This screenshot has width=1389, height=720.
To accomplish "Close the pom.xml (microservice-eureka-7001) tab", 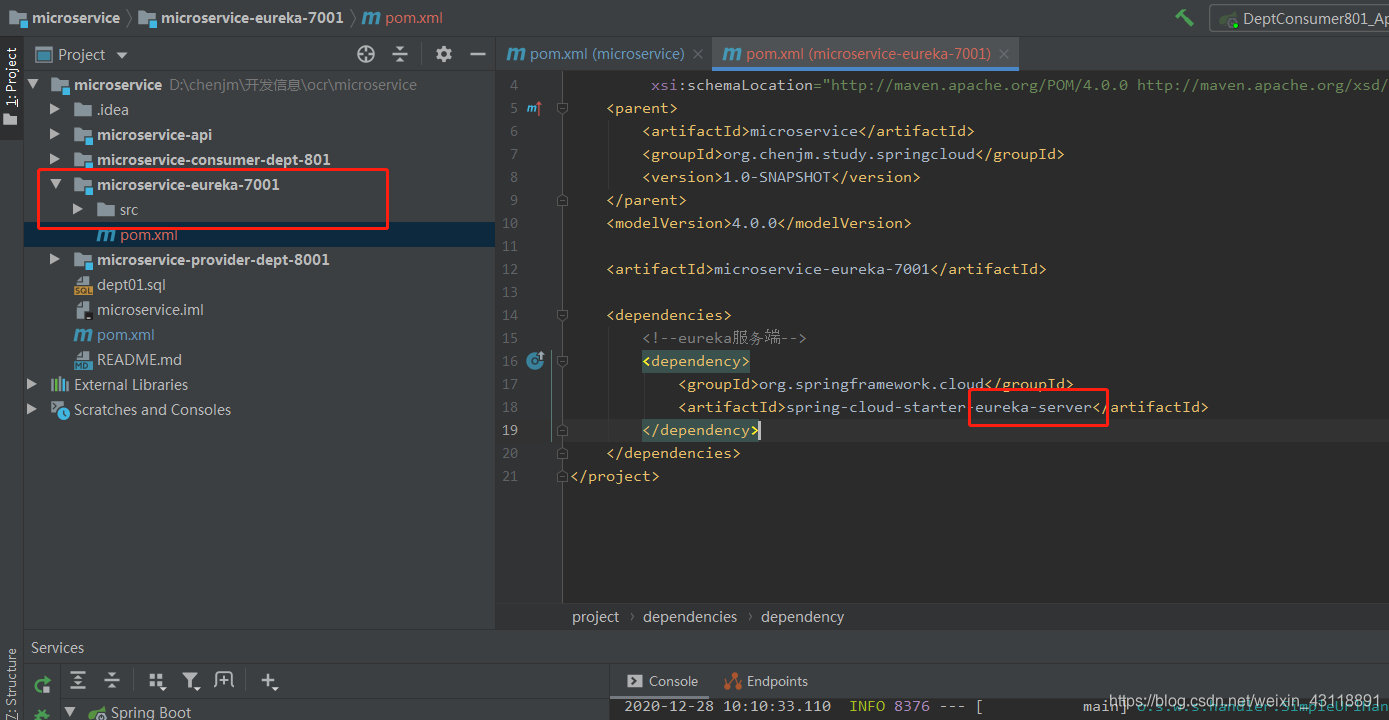I will [x=1004, y=54].
